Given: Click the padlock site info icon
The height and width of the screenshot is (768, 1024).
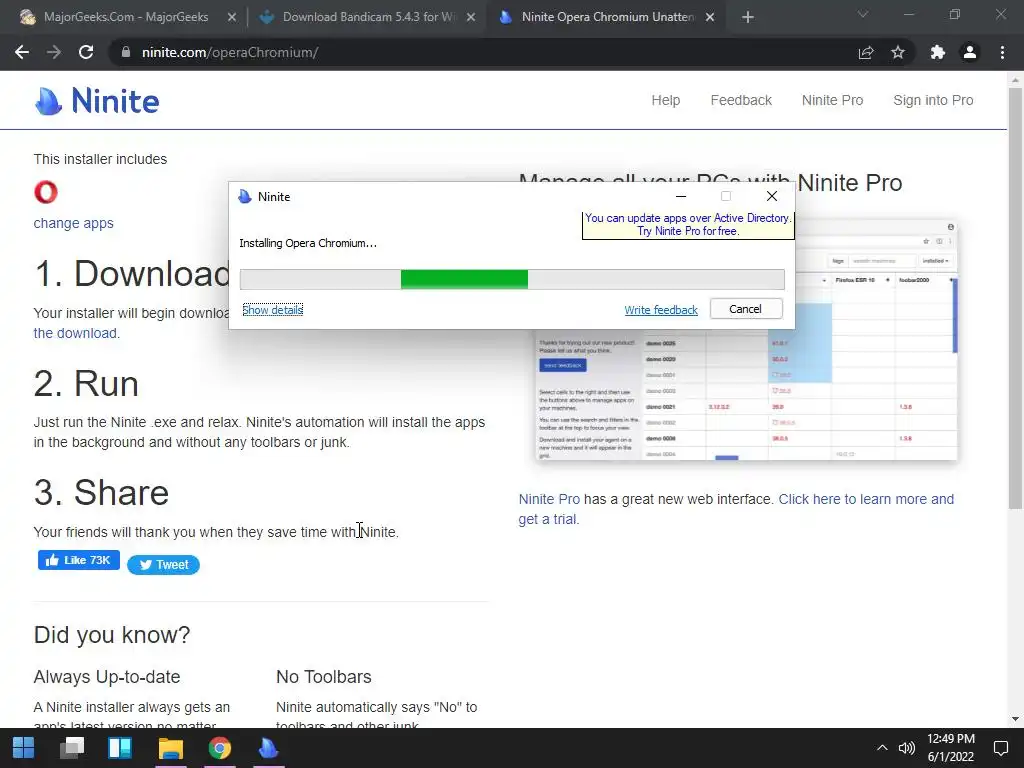Looking at the screenshot, I should (x=126, y=52).
